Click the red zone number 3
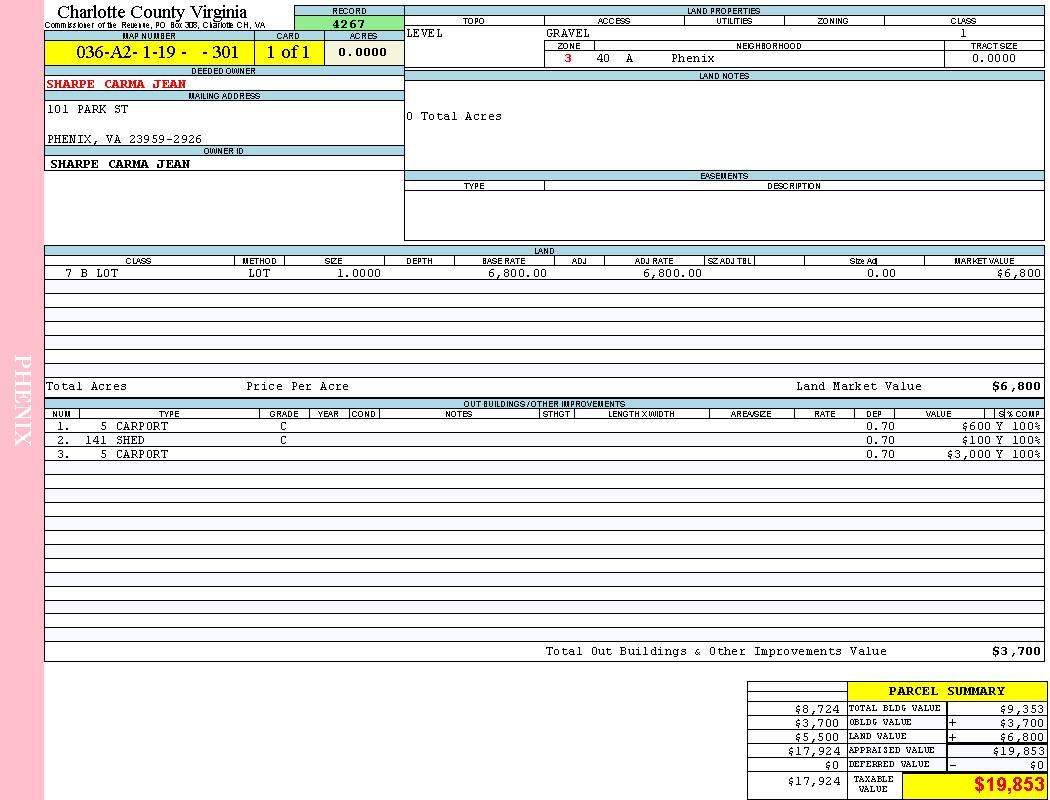The image size is (1050, 800). point(568,59)
